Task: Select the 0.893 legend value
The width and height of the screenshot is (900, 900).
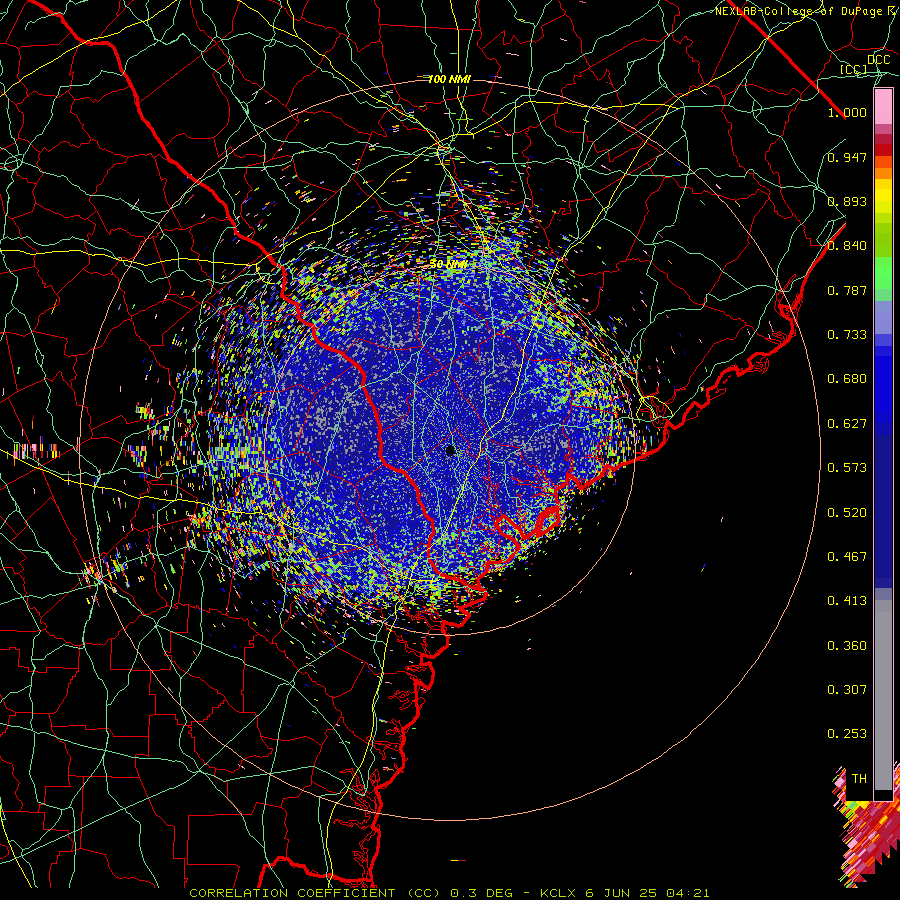Action: [x=847, y=201]
